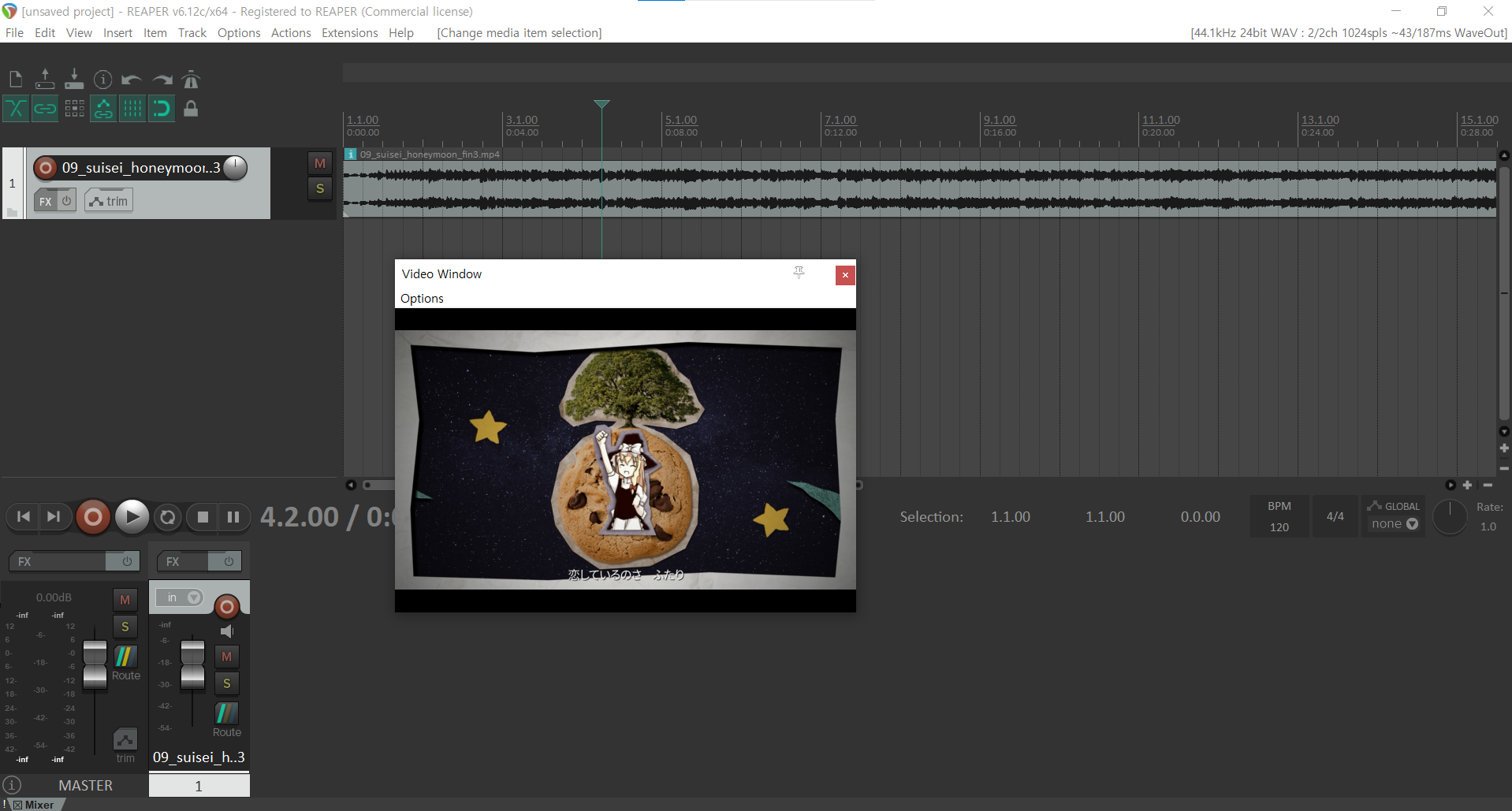Click the BPM 120 tempo field

tap(1279, 516)
